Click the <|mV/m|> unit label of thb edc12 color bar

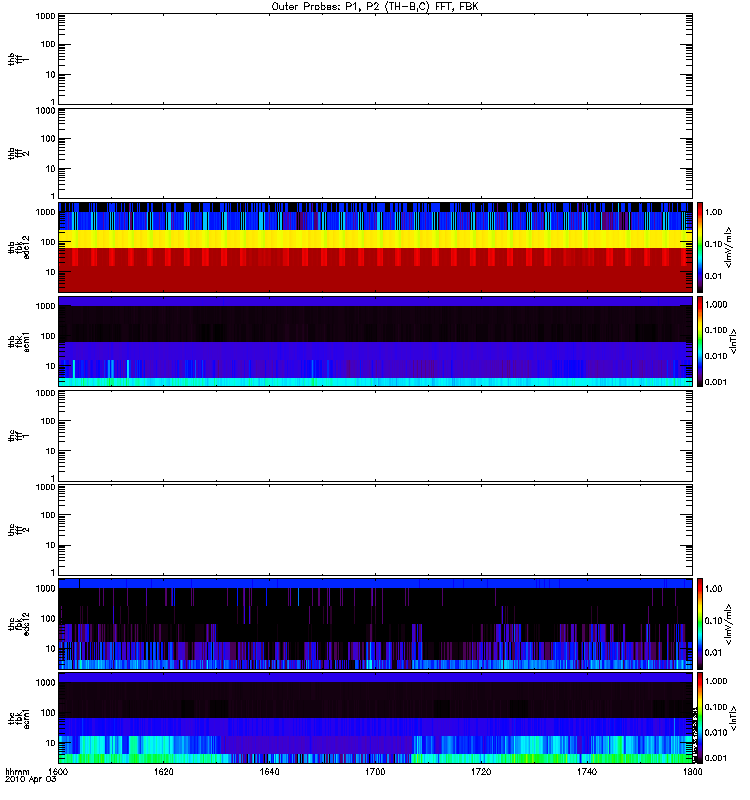click(x=729, y=247)
